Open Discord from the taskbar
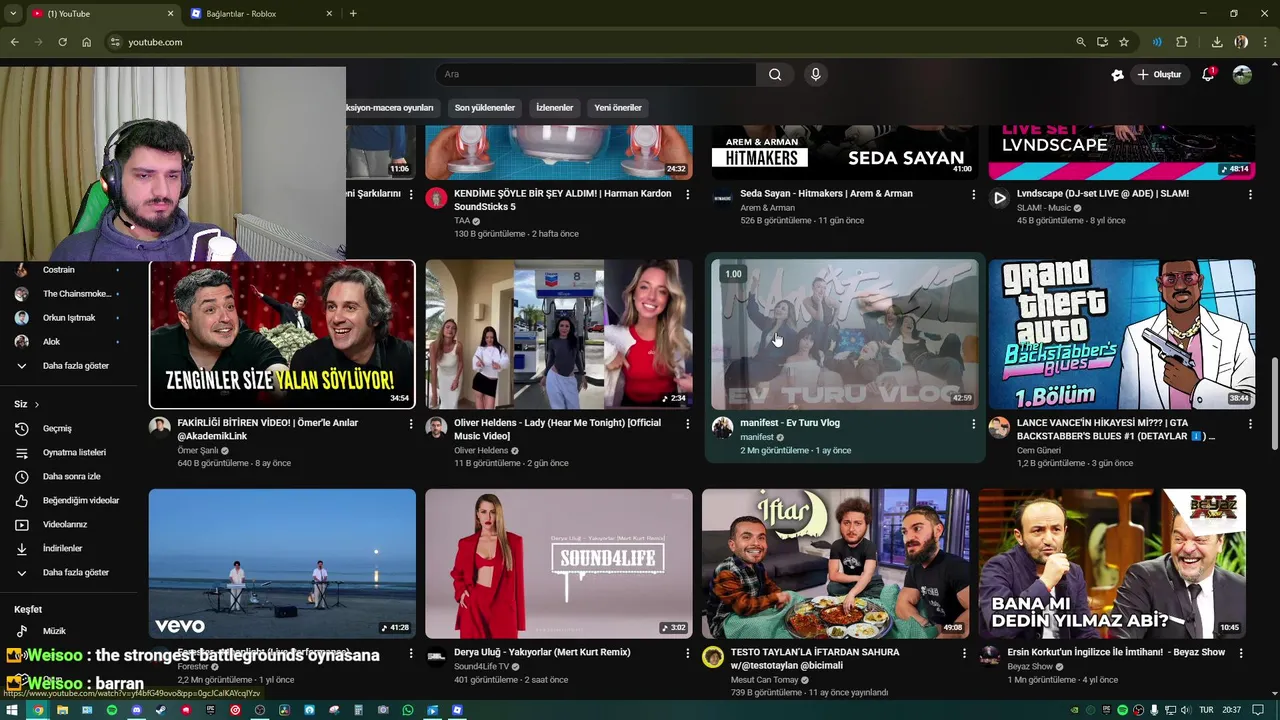 (x=136, y=710)
